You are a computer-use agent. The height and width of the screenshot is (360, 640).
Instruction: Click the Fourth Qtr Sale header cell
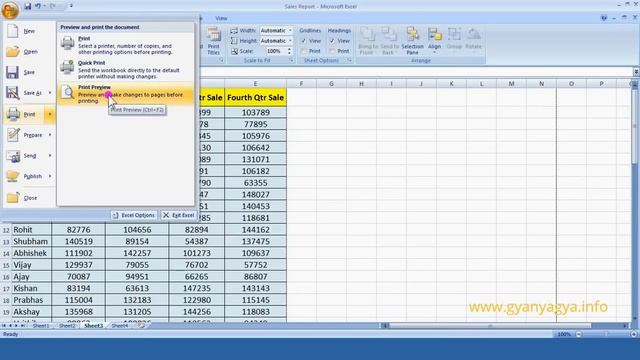[256, 98]
